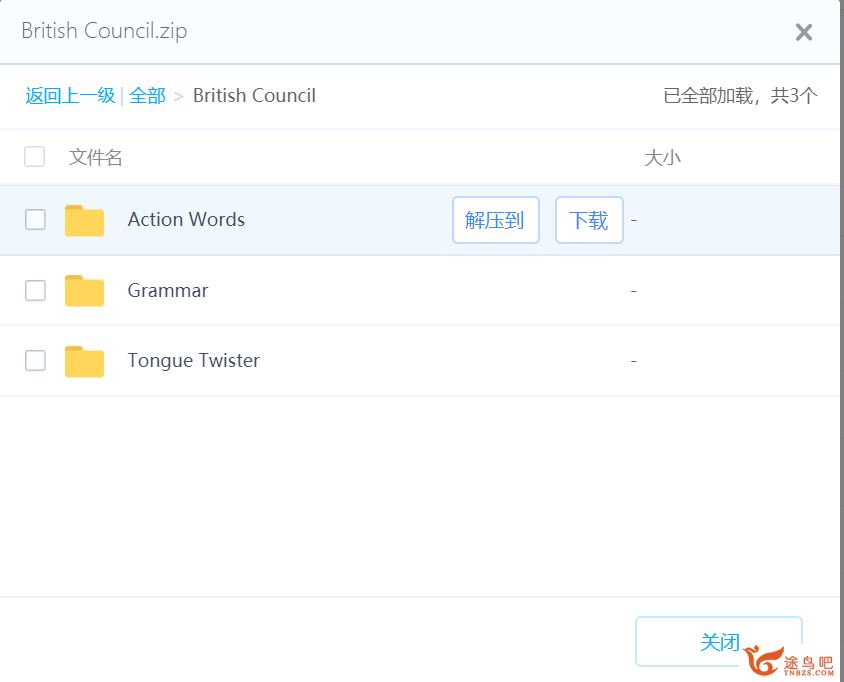The width and height of the screenshot is (844, 682).
Task: Click the British Council.zip title text
Action: [x=104, y=31]
